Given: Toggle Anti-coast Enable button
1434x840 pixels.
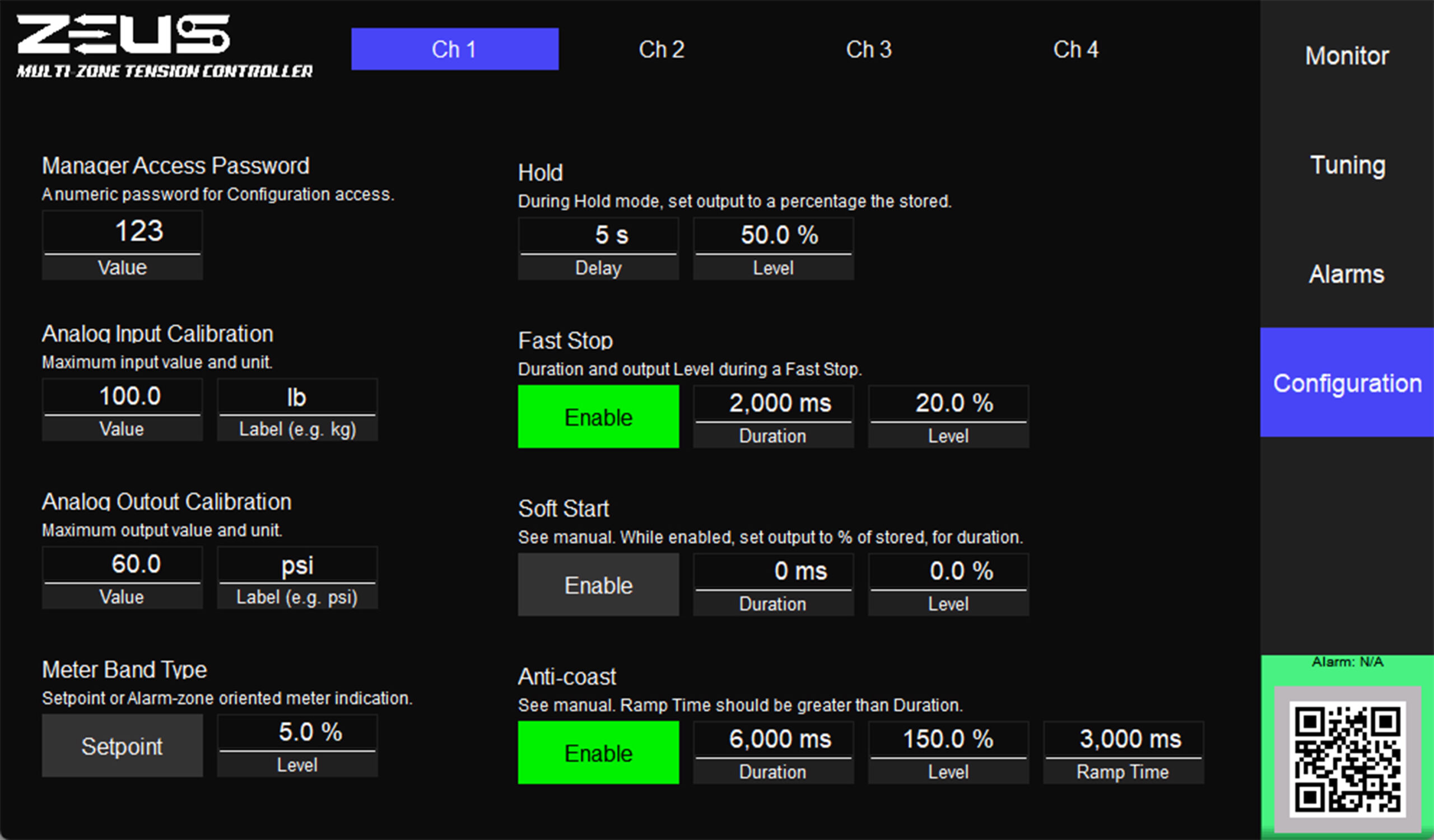Looking at the screenshot, I should [x=598, y=752].
